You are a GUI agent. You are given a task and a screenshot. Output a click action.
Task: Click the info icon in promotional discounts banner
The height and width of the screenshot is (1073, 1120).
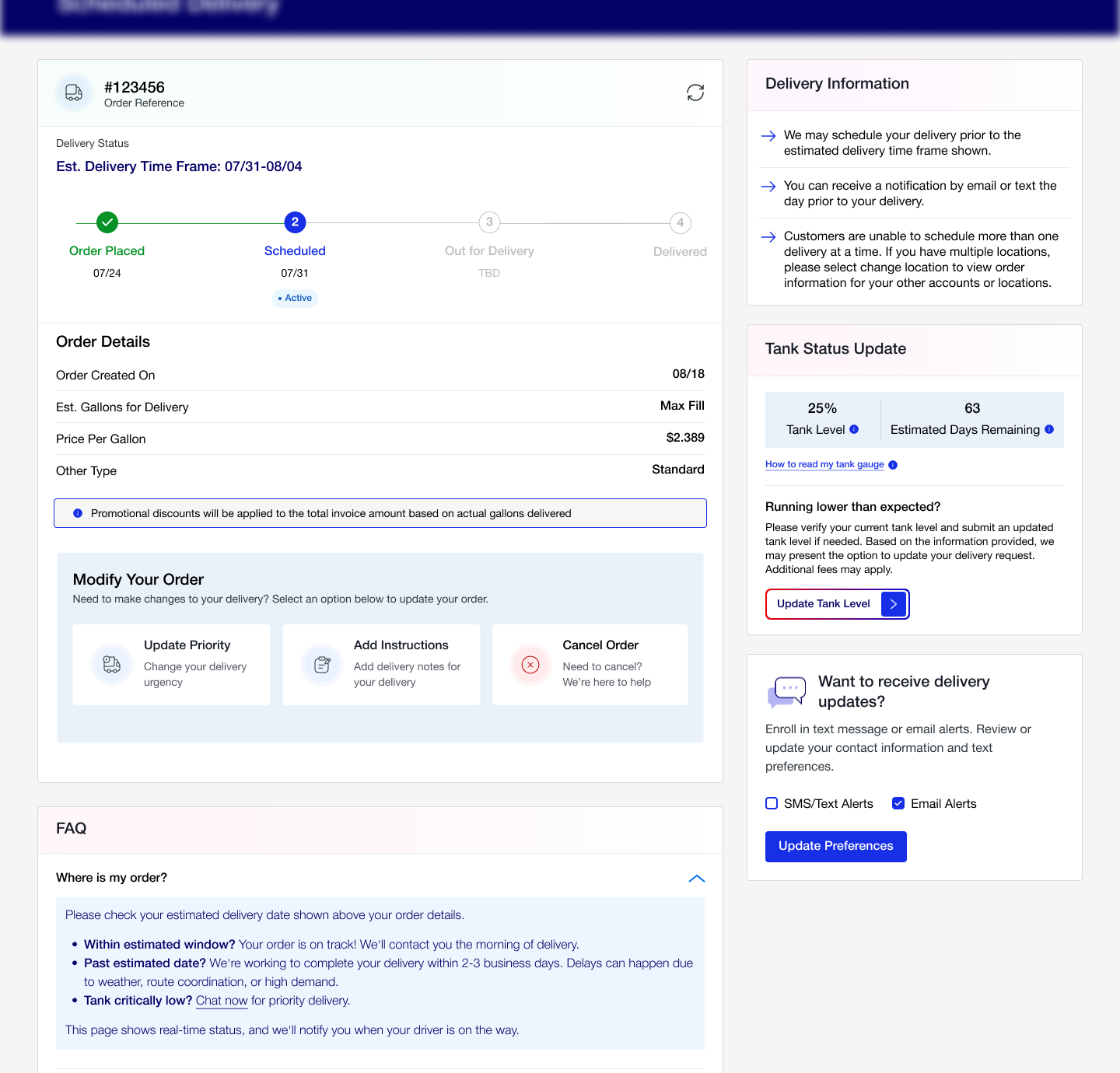click(78, 513)
